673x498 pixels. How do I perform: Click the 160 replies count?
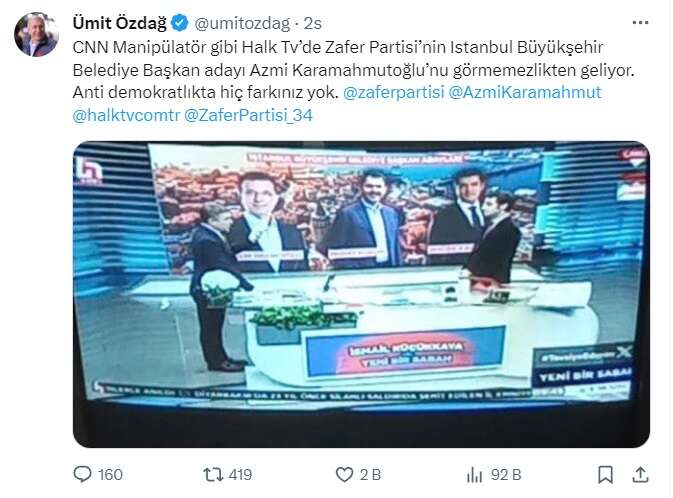[110, 475]
